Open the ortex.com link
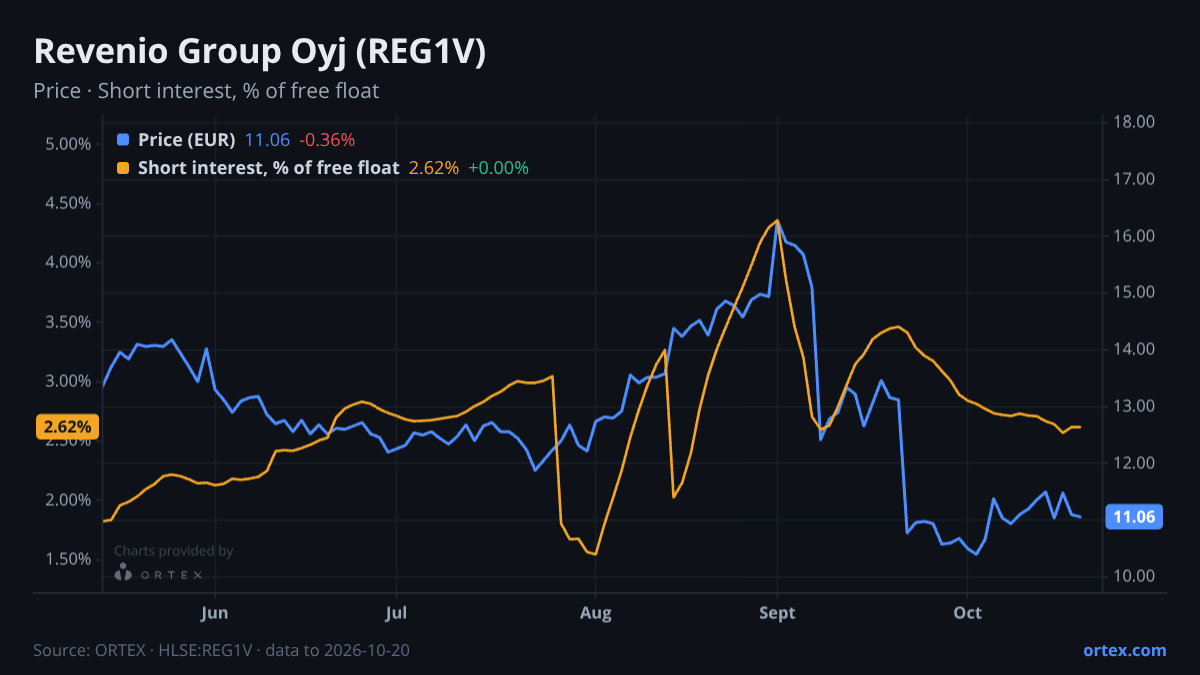 pyautogui.click(x=1124, y=650)
